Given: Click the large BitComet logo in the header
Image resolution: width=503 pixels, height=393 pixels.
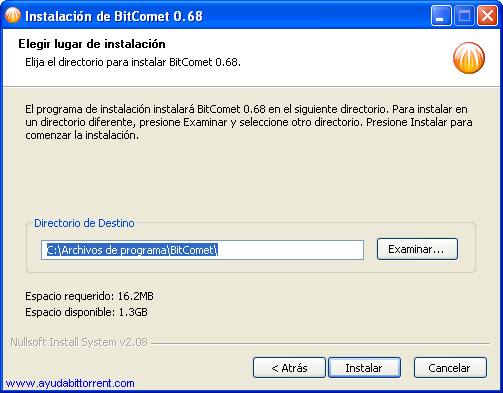Looking at the screenshot, I should click(469, 58).
